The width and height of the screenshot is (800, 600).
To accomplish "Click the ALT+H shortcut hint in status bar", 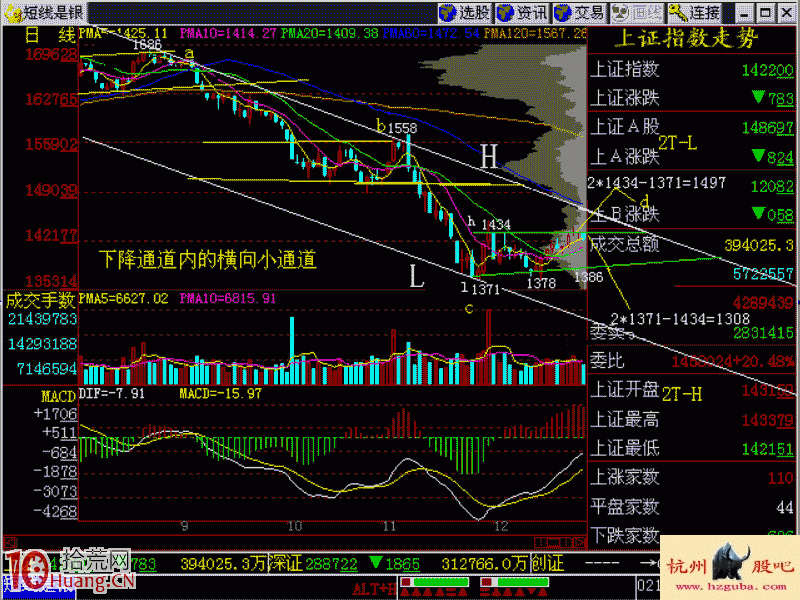I will 373,589.
